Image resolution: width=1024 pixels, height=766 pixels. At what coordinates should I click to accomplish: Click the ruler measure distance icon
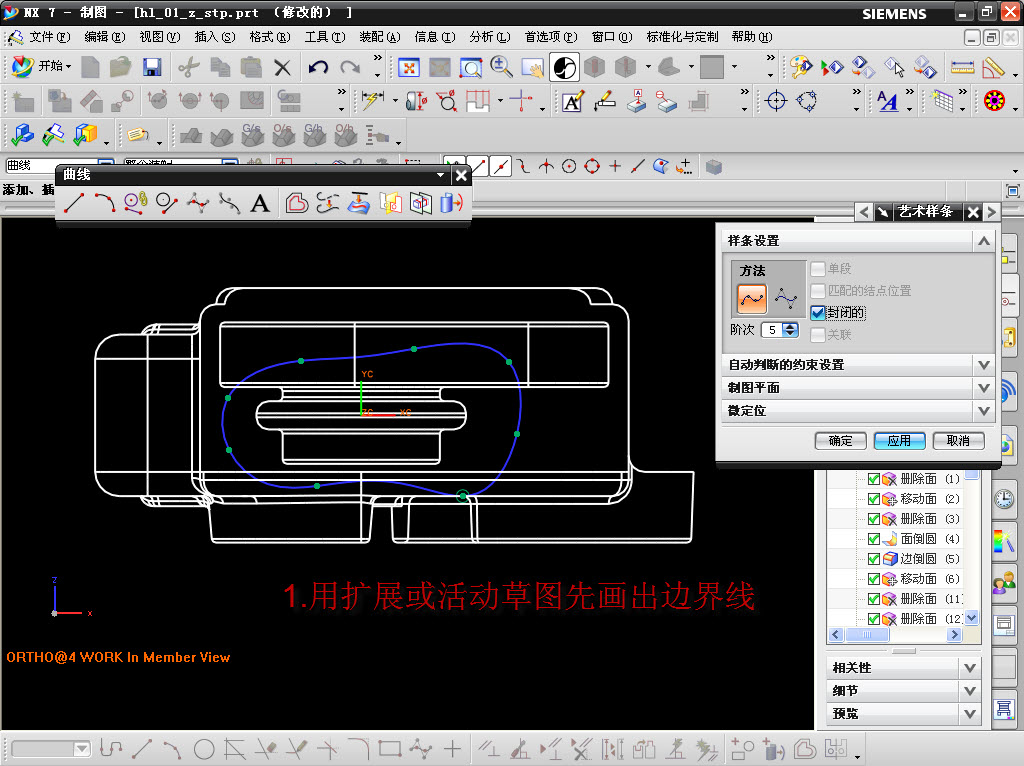[x=962, y=67]
